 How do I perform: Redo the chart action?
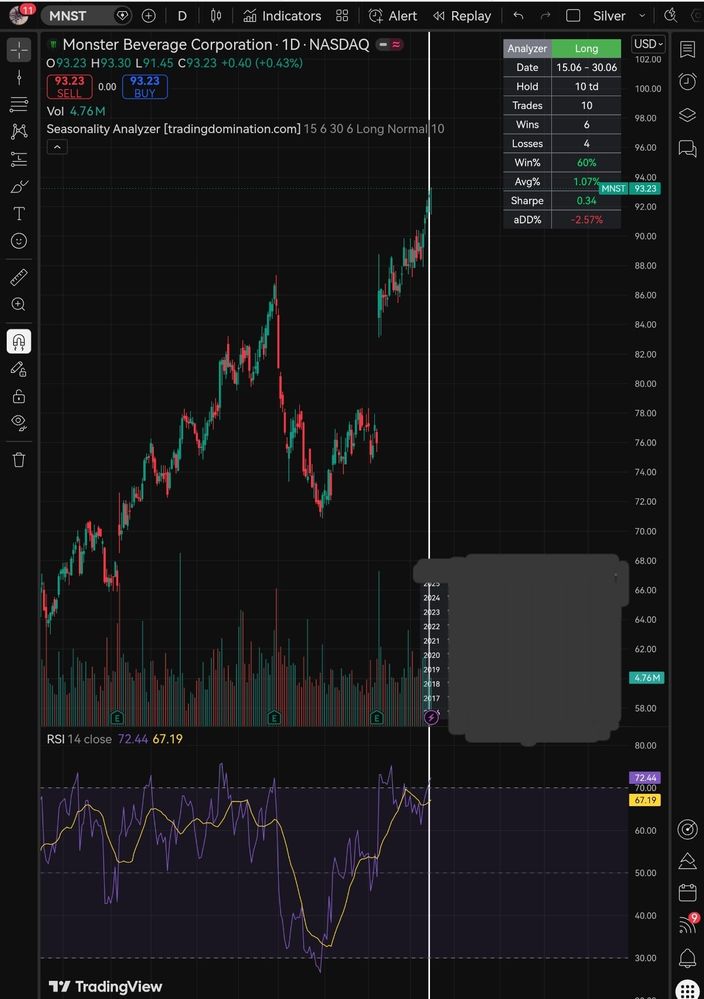coord(545,16)
